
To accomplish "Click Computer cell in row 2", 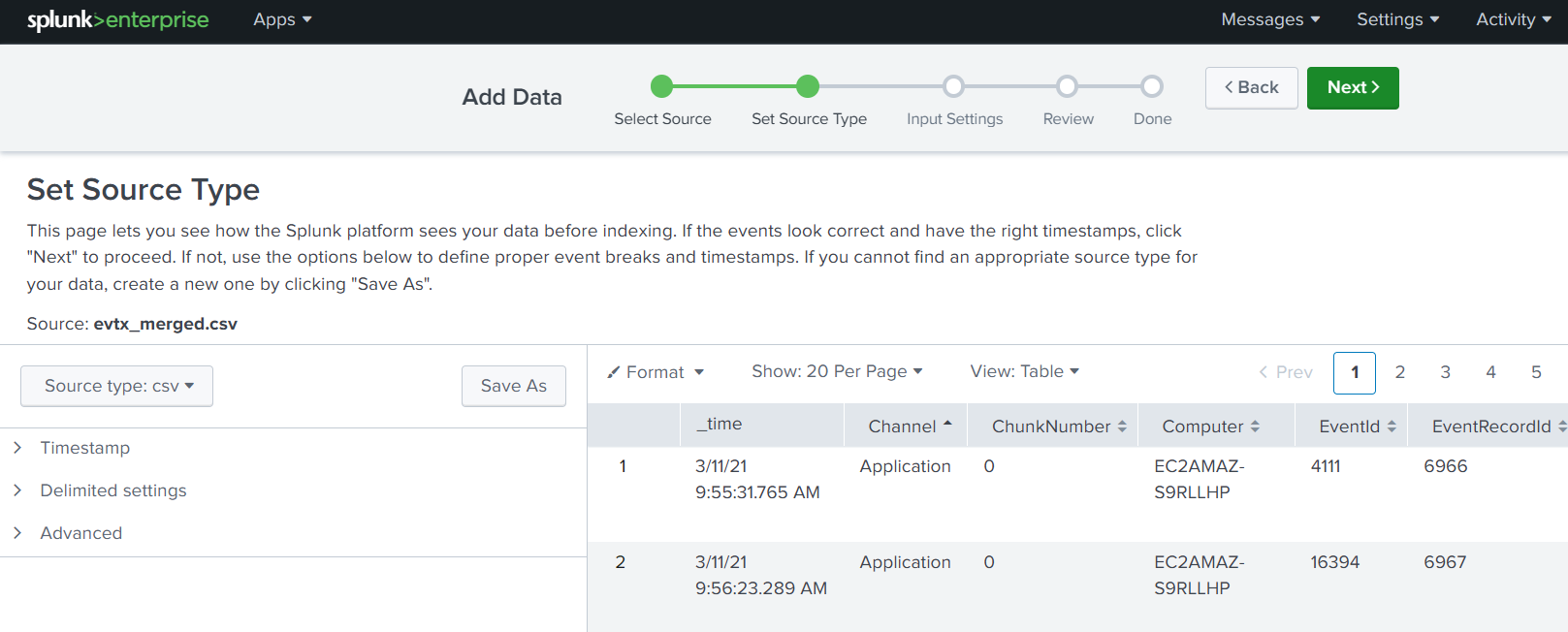I will (x=1200, y=575).
